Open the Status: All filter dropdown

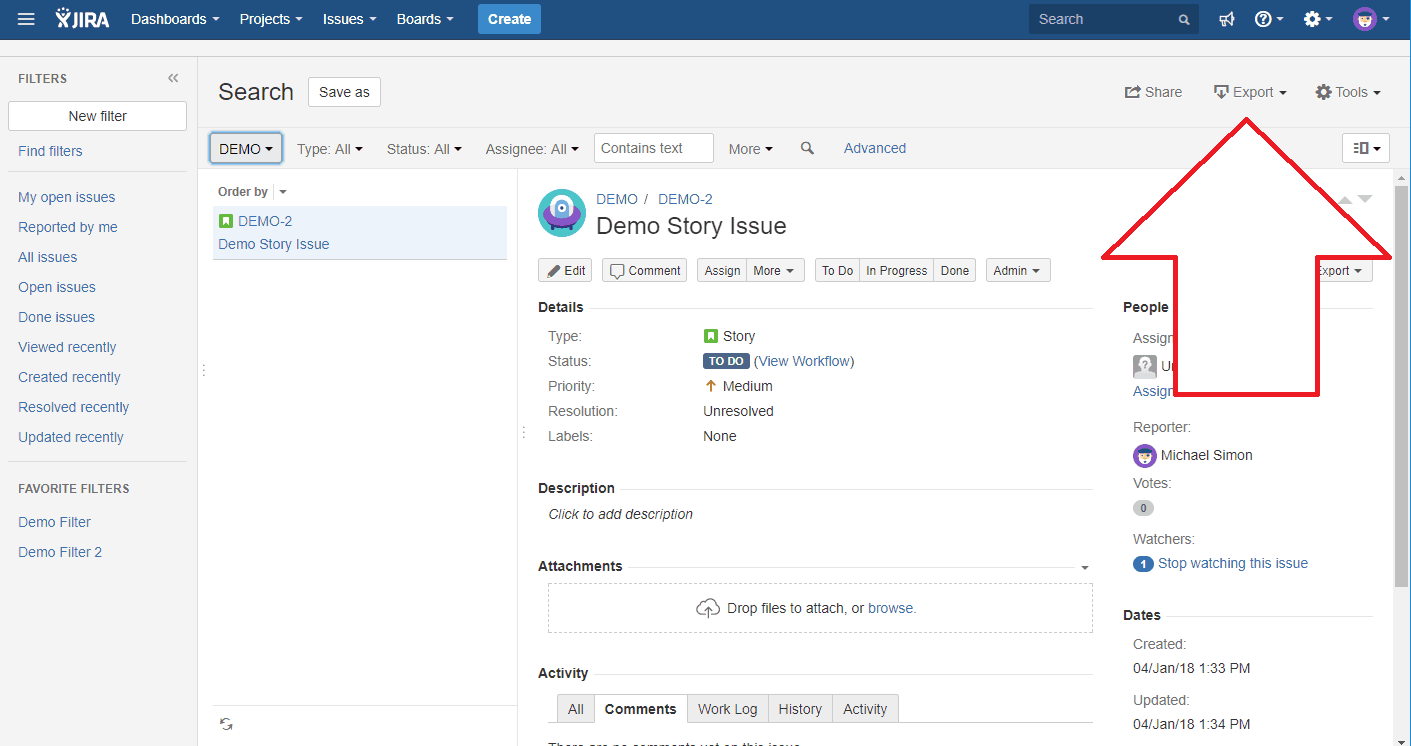[422, 148]
